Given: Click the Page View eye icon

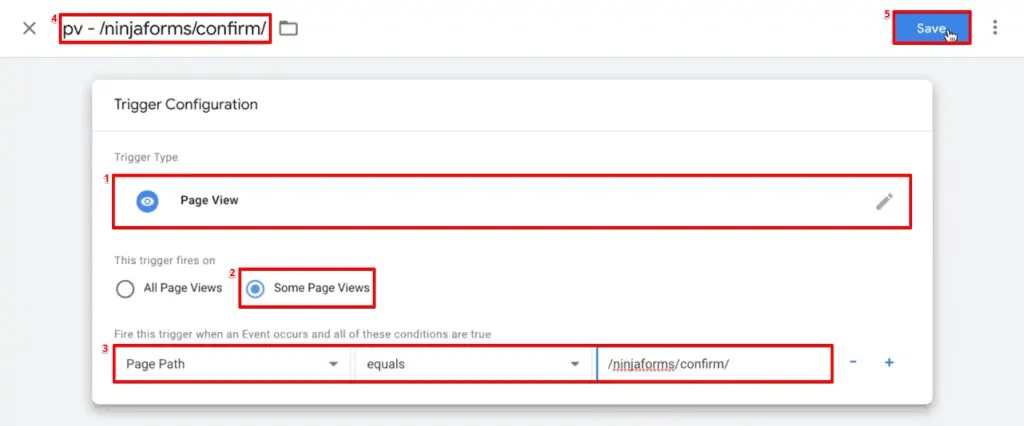Looking at the screenshot, I should click(148, 201).
